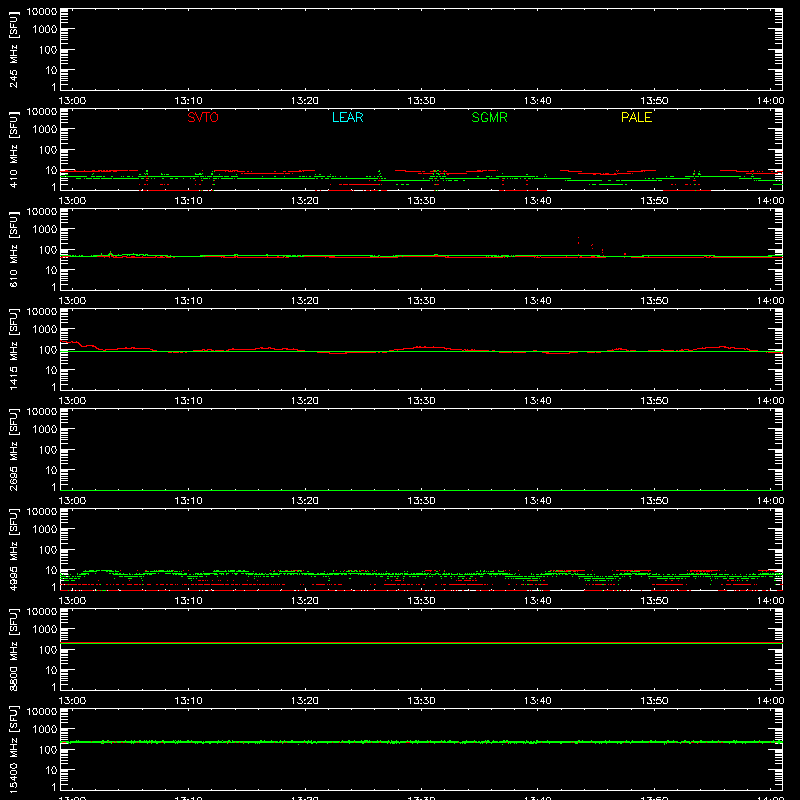Click 13:20 time label under 4995 MHz plot
The width and height of the screenshot is (800, 800).
click(305, 601)
